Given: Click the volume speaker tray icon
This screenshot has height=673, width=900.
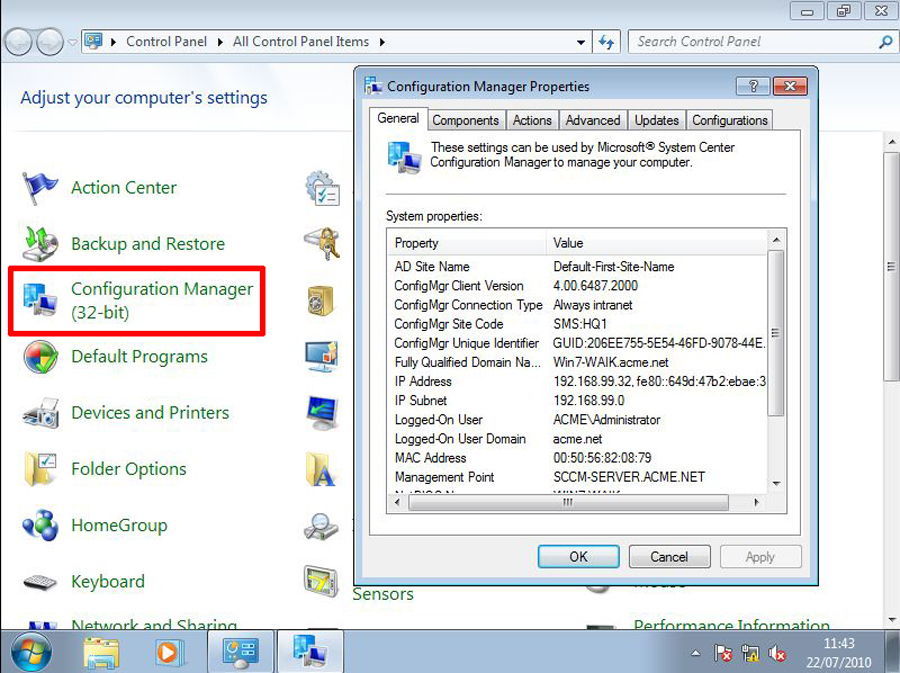Looking at the screenshot, I should pyautogui.click(x=777, y=653).
